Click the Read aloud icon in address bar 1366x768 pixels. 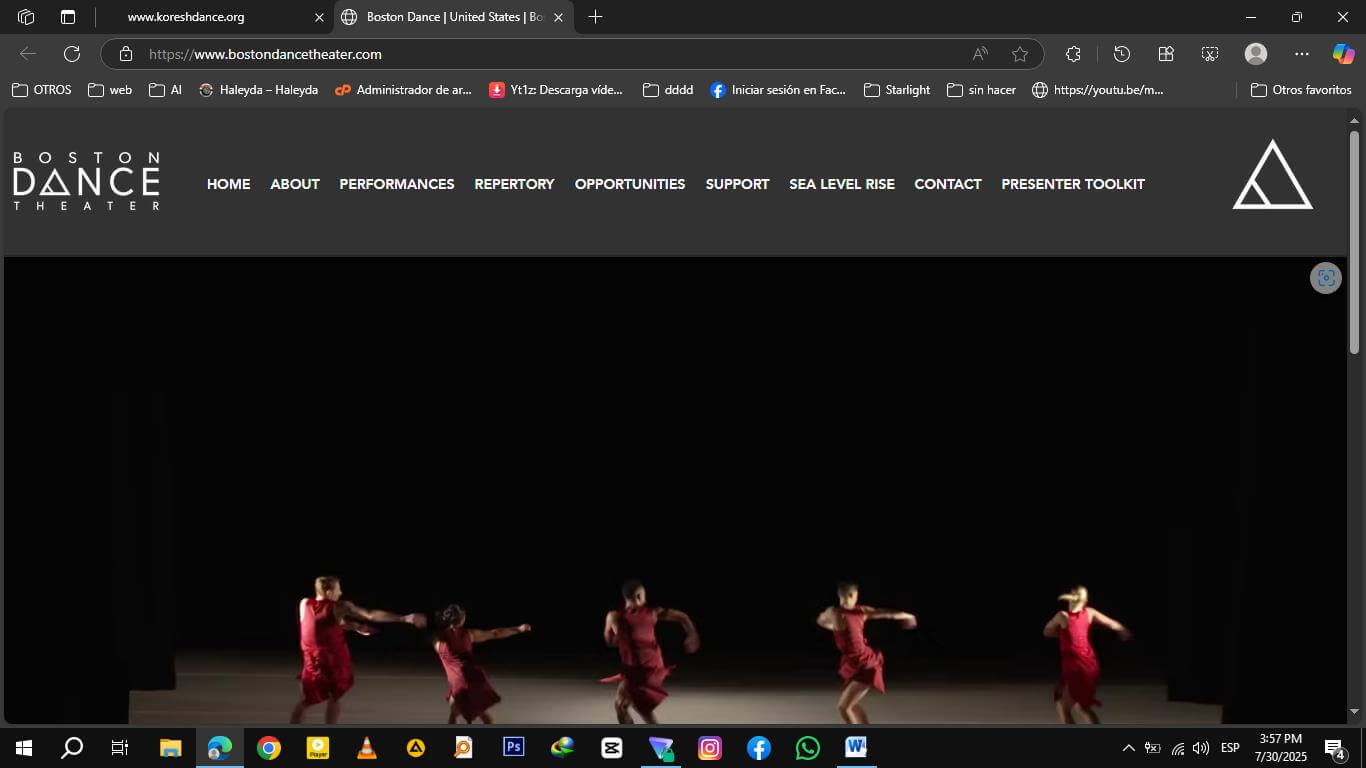980,54
